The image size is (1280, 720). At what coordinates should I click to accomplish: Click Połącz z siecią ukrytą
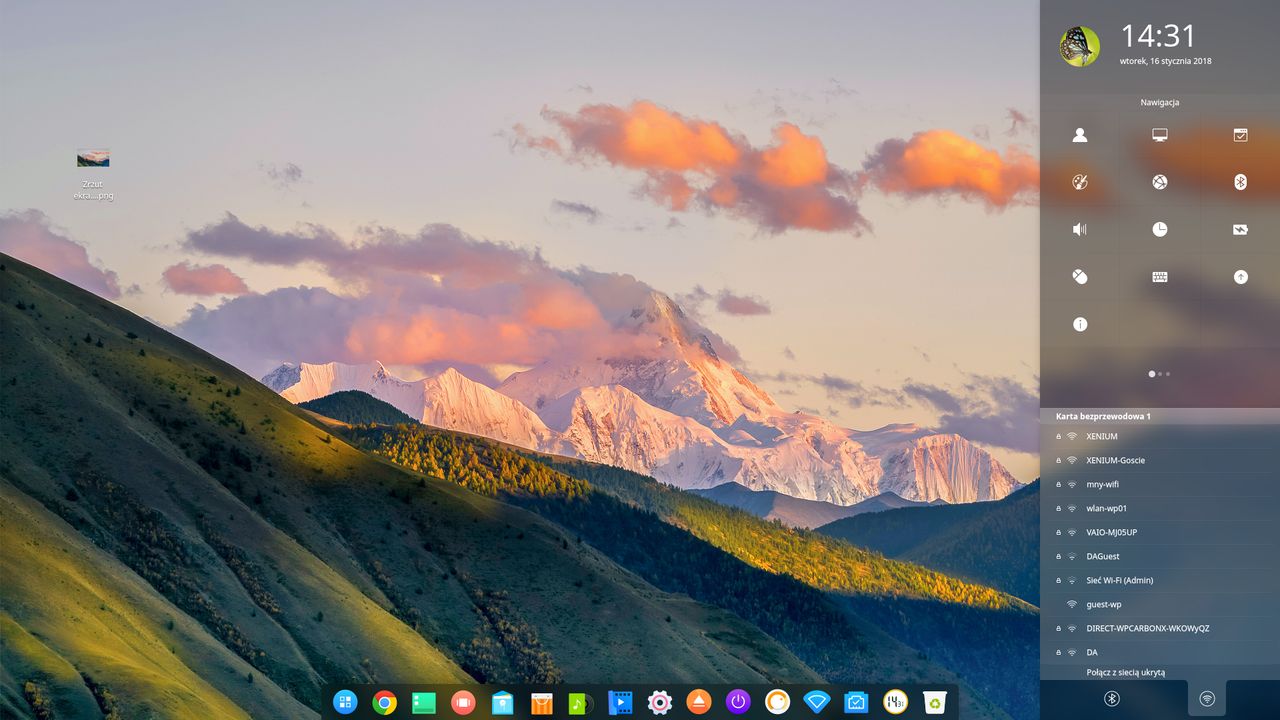point(1125,672)
